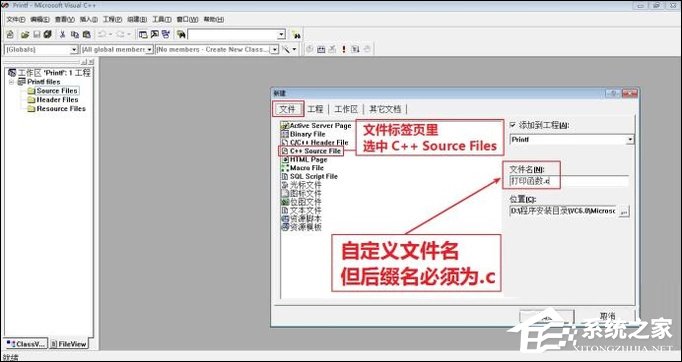This screenshot has width=682, height=362.
Task: Open the WizardBar actions dropdown arrow
Action: point(294,49)
